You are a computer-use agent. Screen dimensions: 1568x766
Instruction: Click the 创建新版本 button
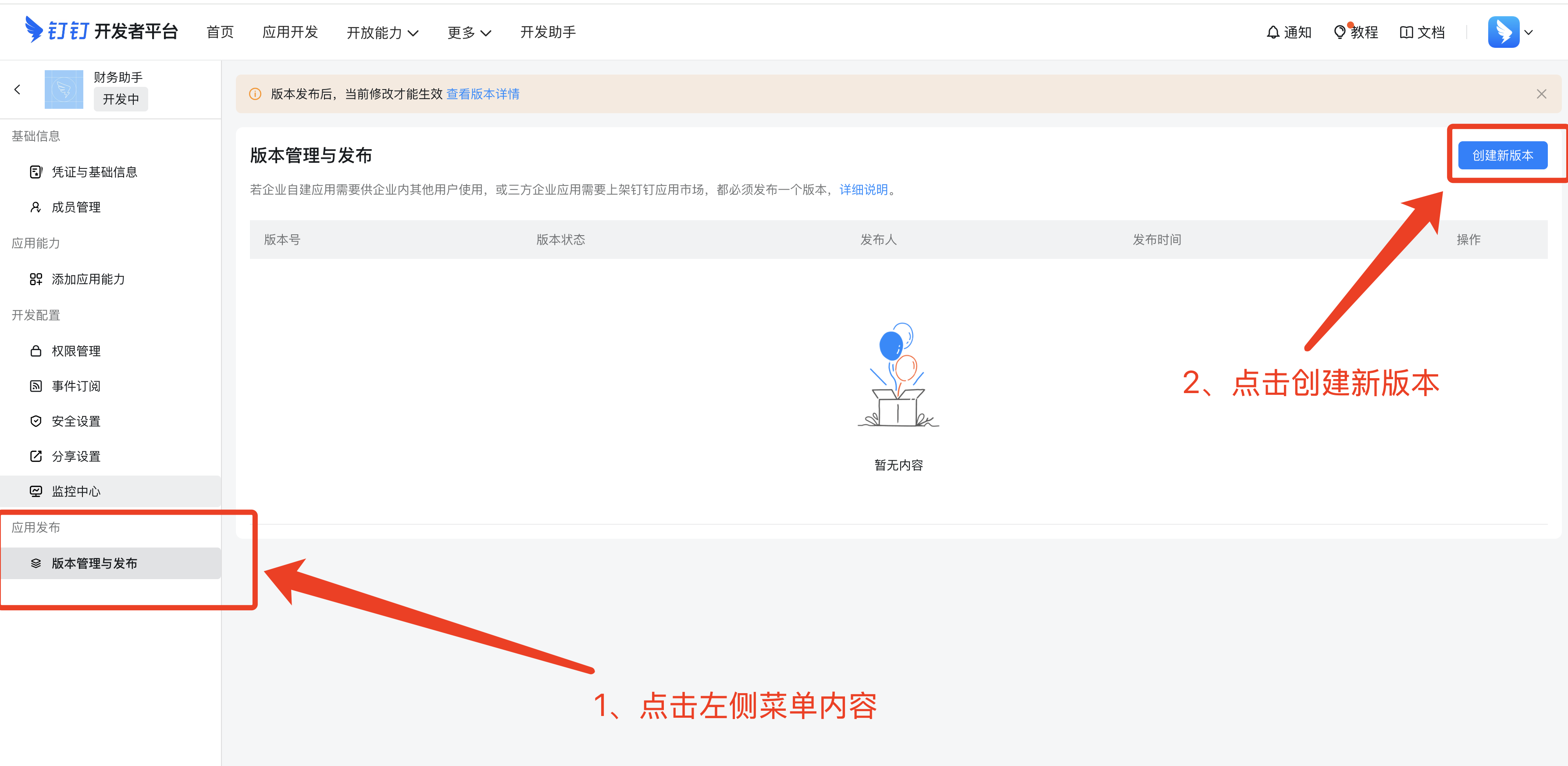point(1502,155)
